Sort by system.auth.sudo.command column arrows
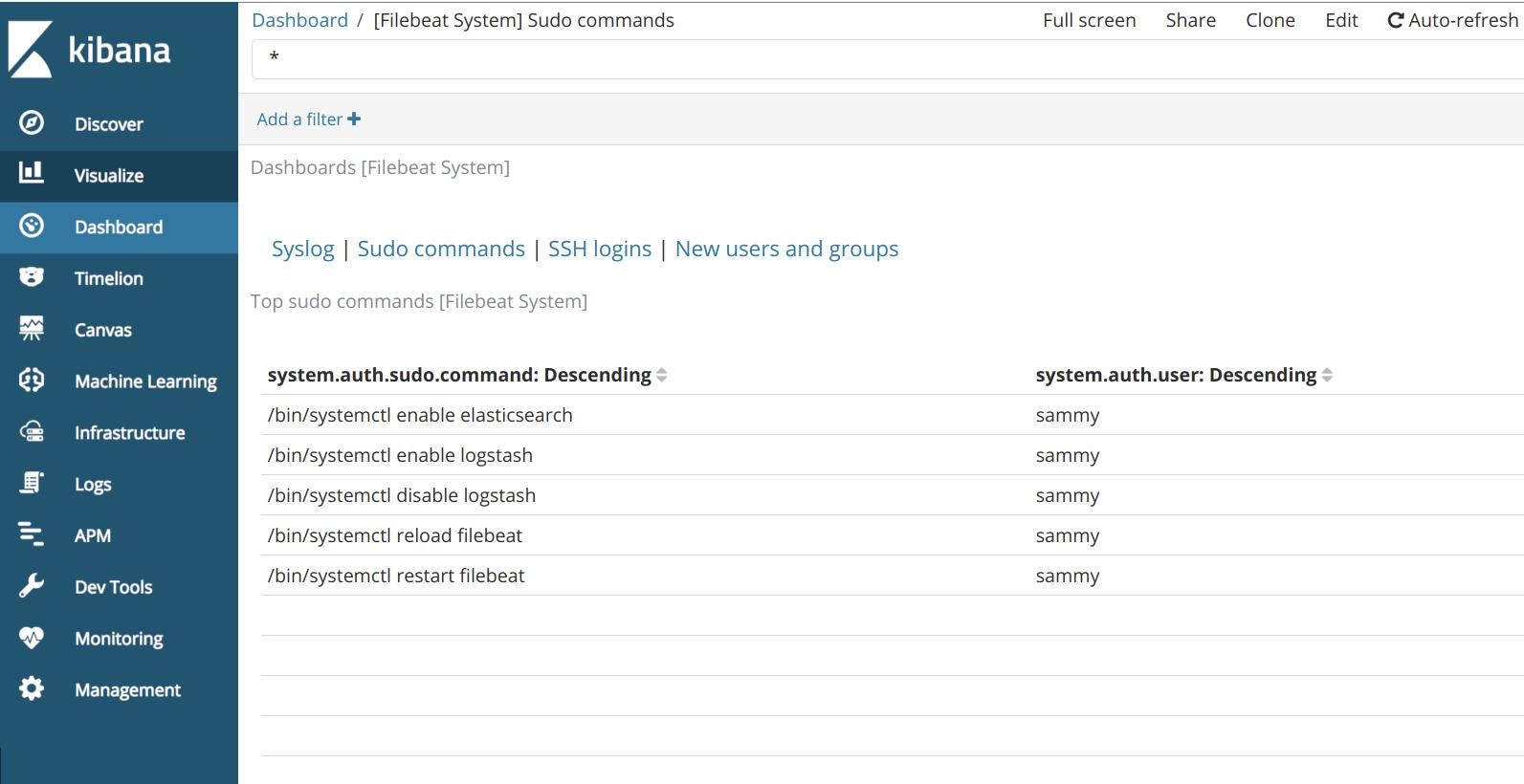 (661, 376)
